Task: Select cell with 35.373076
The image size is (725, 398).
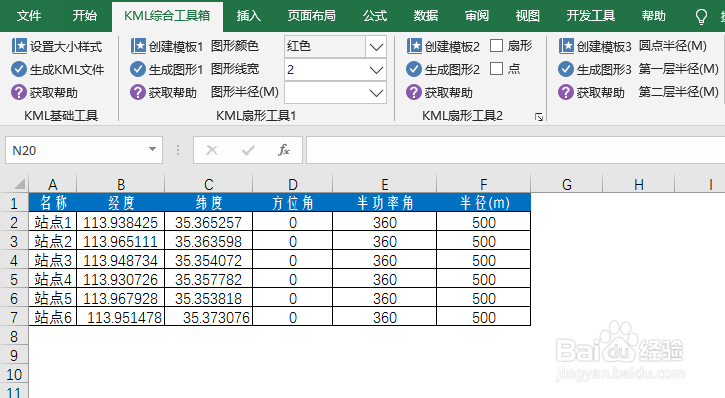Action: pyautogui.click(x=209, y=317)
